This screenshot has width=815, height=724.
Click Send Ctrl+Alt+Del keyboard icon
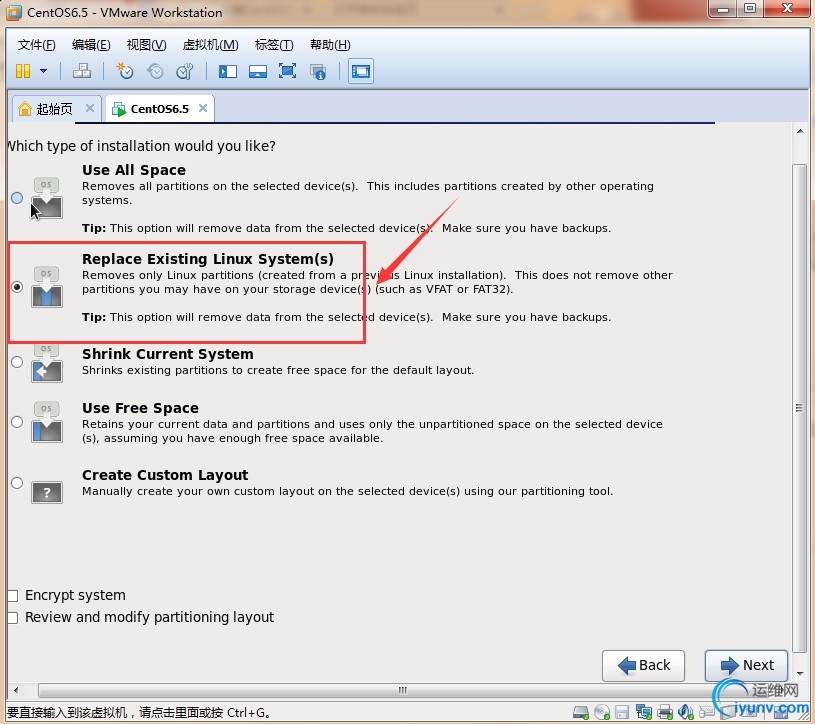82,71
